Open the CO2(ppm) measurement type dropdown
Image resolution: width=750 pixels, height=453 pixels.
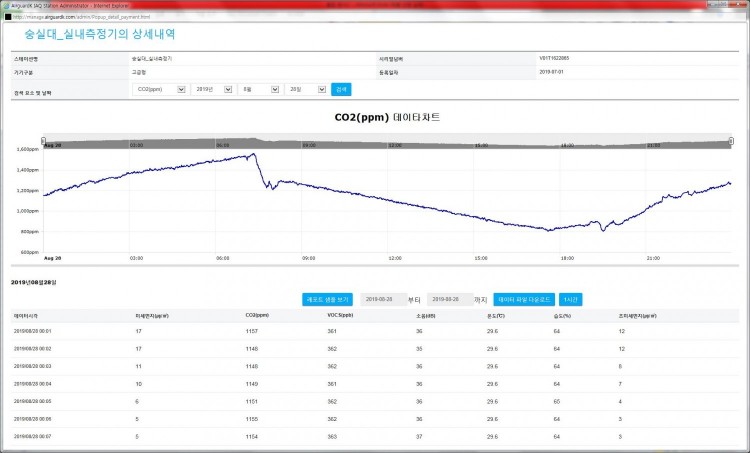click(x=160, y=89)
